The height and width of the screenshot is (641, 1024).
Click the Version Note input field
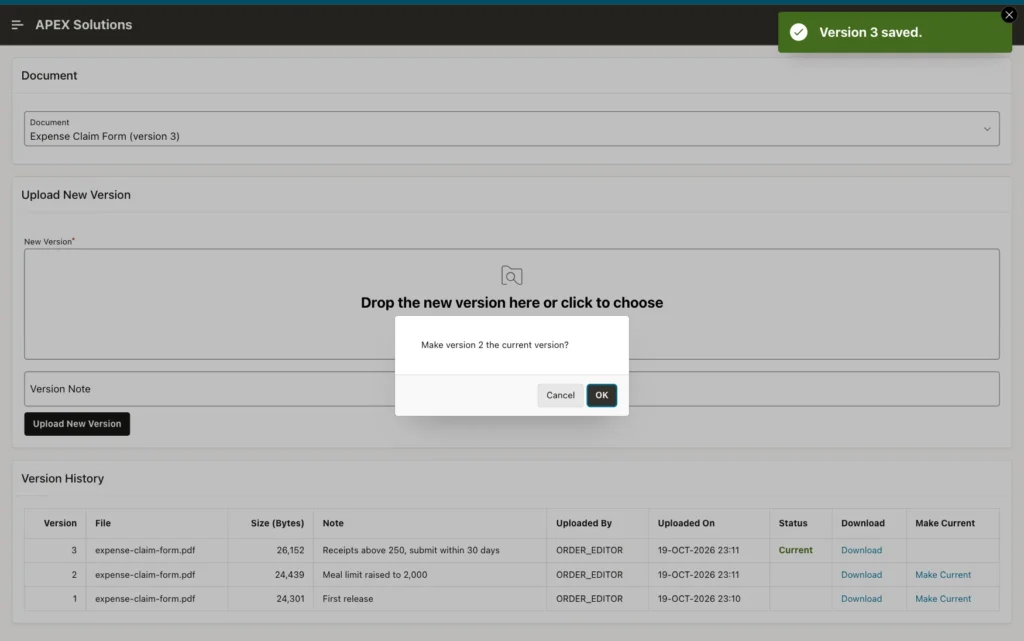[511, 389]
